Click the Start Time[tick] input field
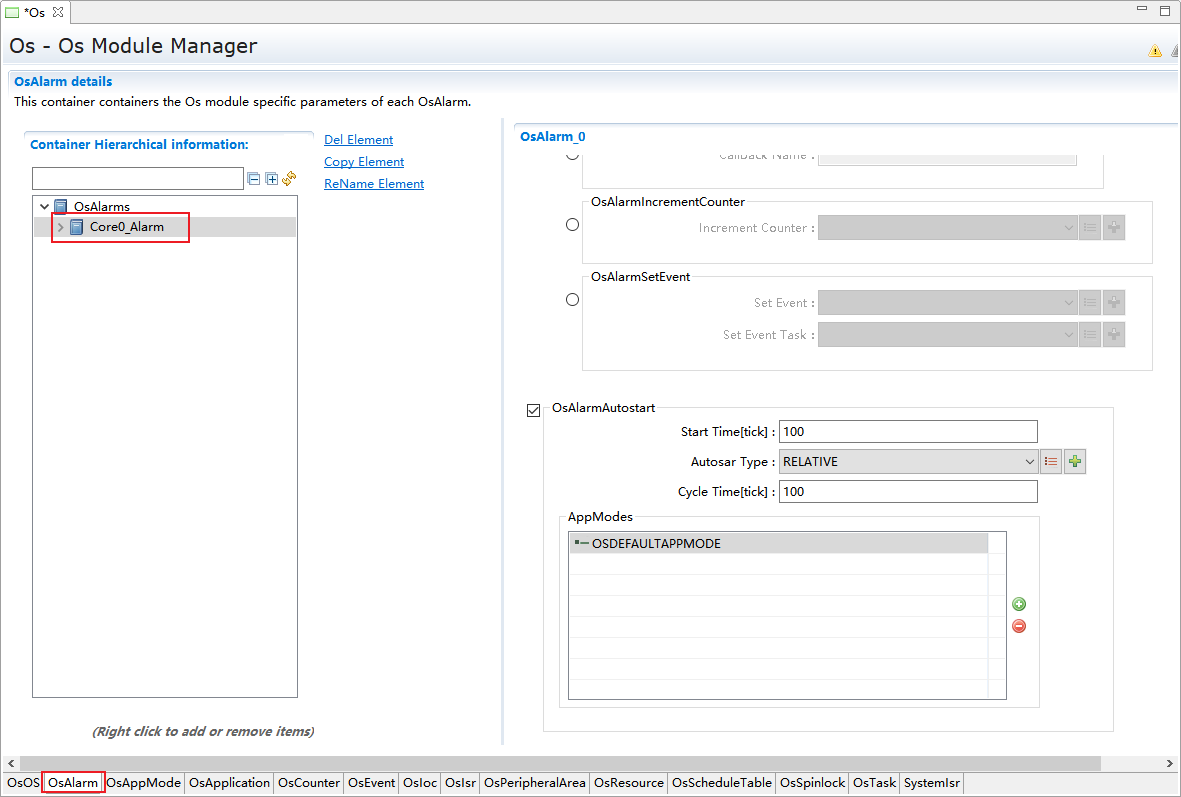 908,432
